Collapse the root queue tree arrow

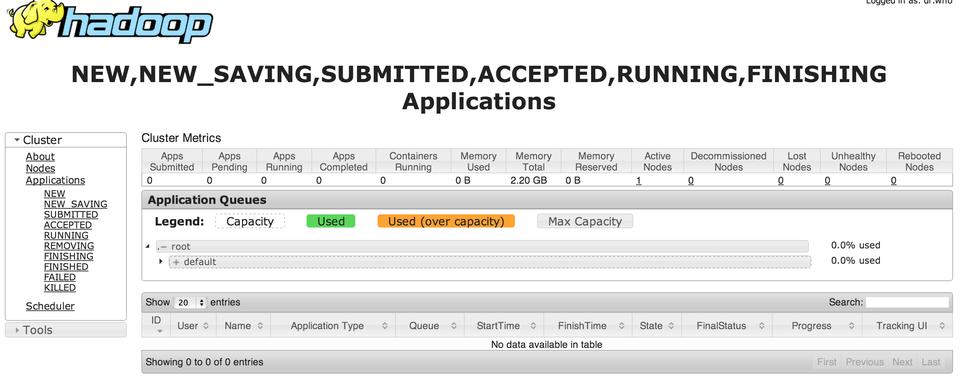(x=148, y=246)
